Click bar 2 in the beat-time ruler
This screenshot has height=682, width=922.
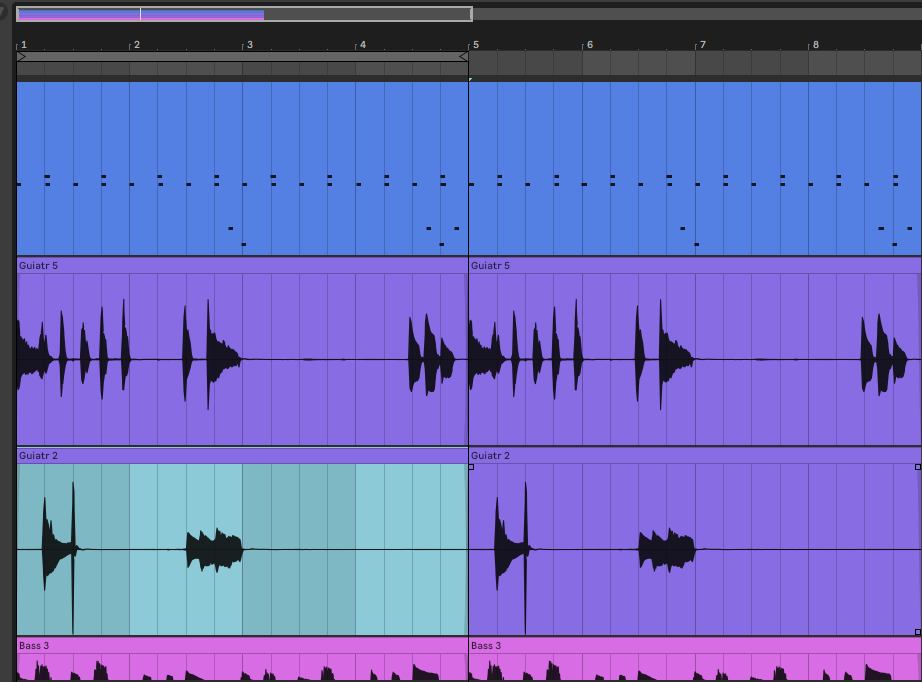(x=136, y=45)
